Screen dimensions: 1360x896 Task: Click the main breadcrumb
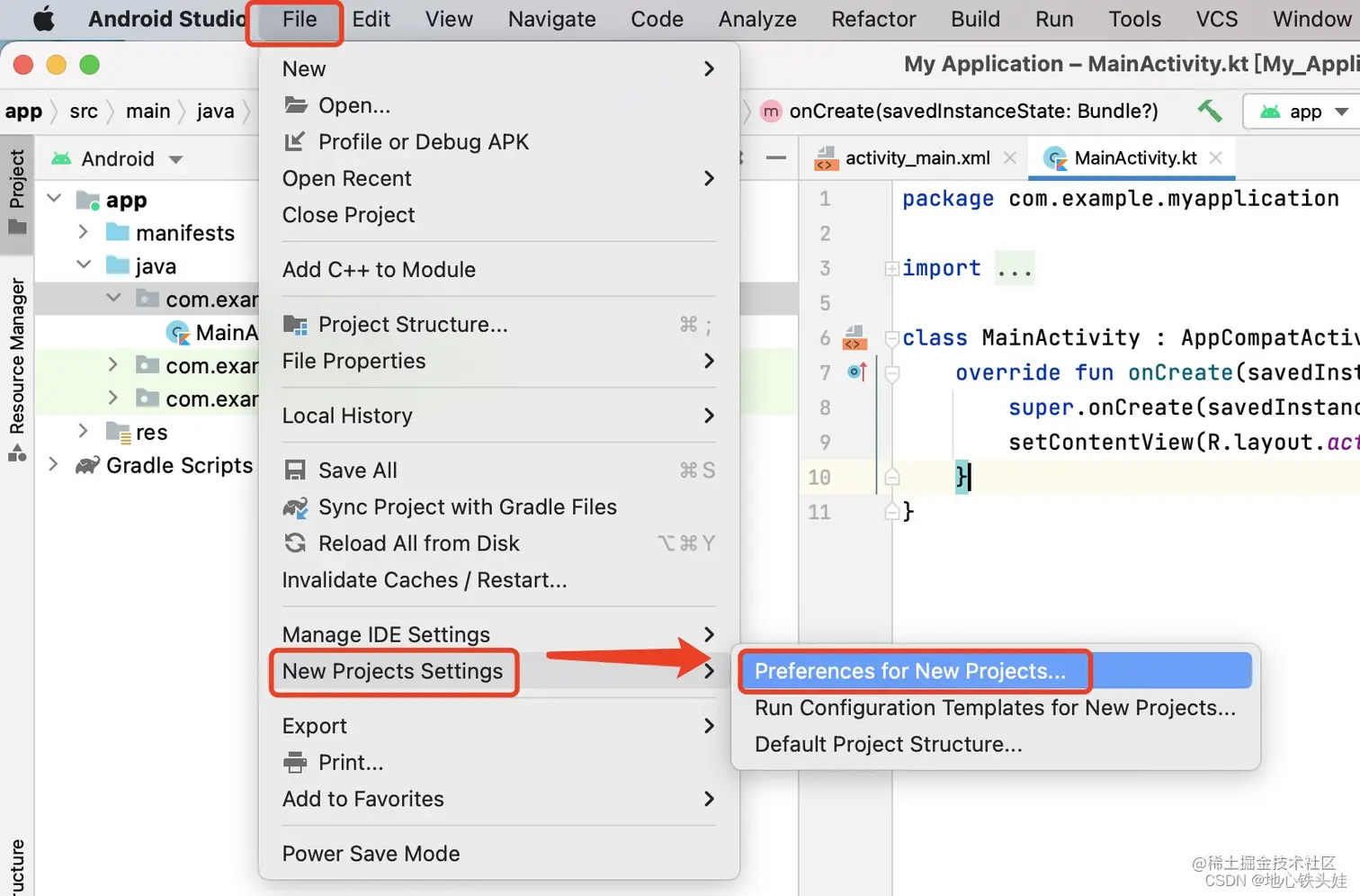point(148,112)
